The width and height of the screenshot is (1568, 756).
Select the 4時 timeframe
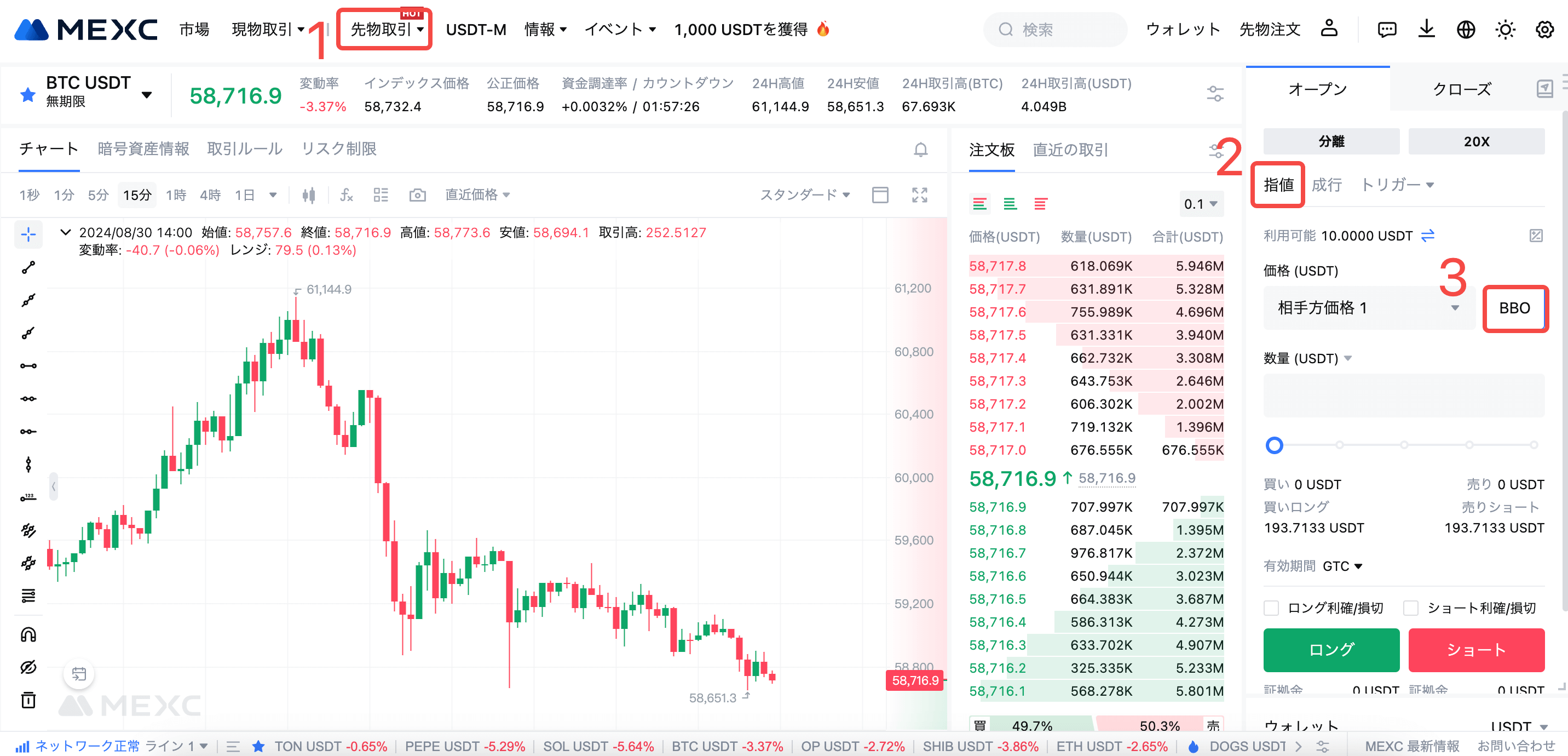[x=211, y=195]
